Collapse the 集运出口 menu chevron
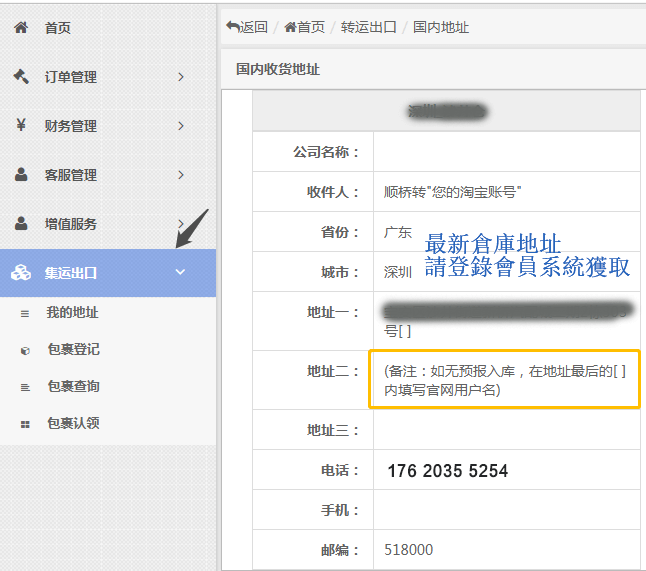Image resolution: width=646 pixels, height=571 pixels. [180, 272]
